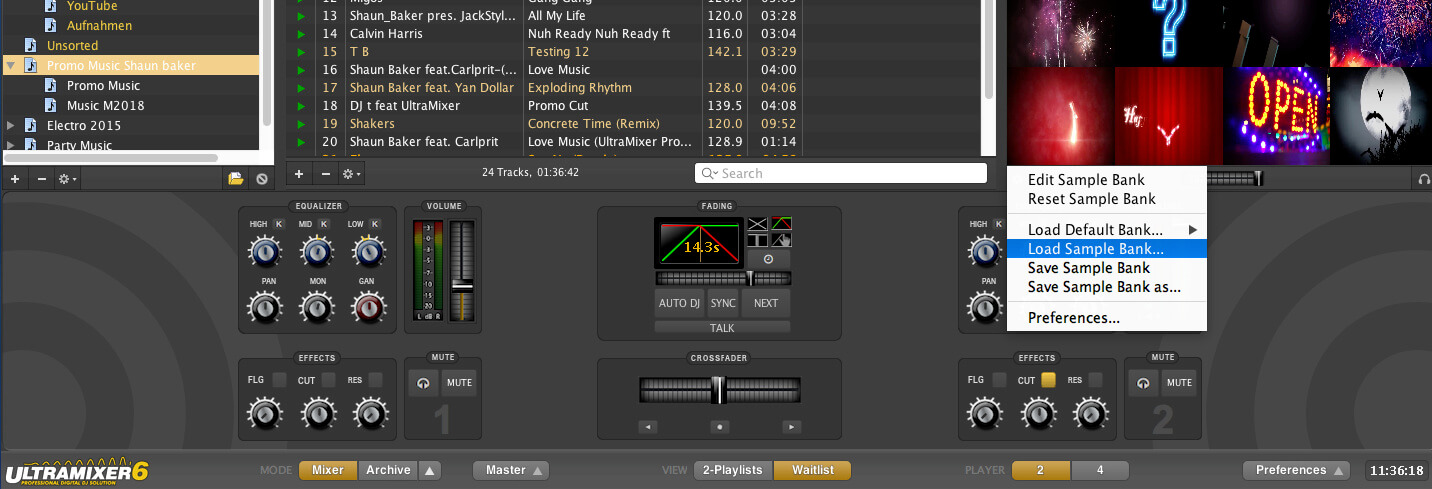
Task: Click the track Search field
Action: click(x=840, y=173)
